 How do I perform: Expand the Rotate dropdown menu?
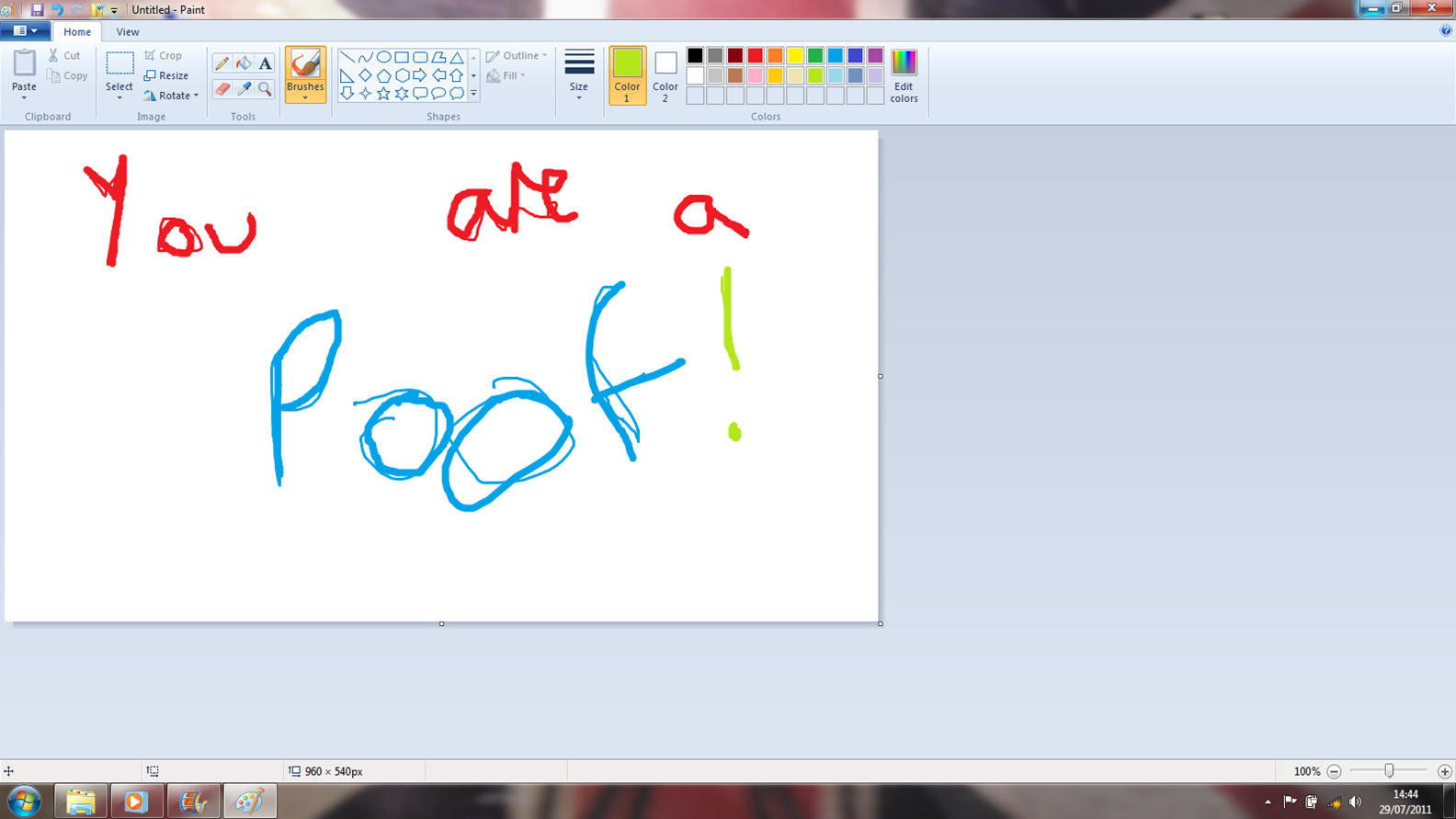coord(172,96)
